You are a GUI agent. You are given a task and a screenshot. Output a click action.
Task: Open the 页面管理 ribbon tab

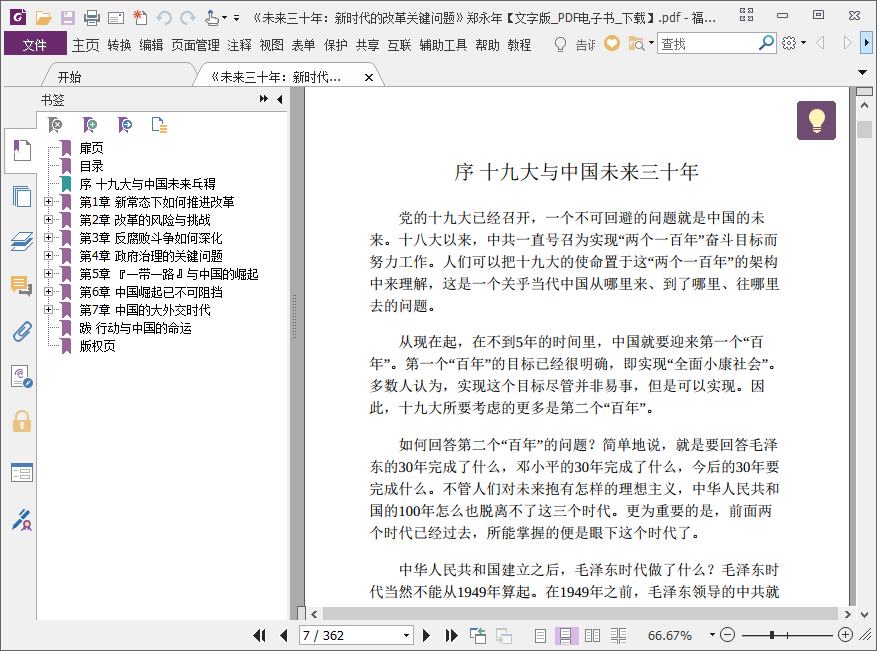tap(195, 45)
